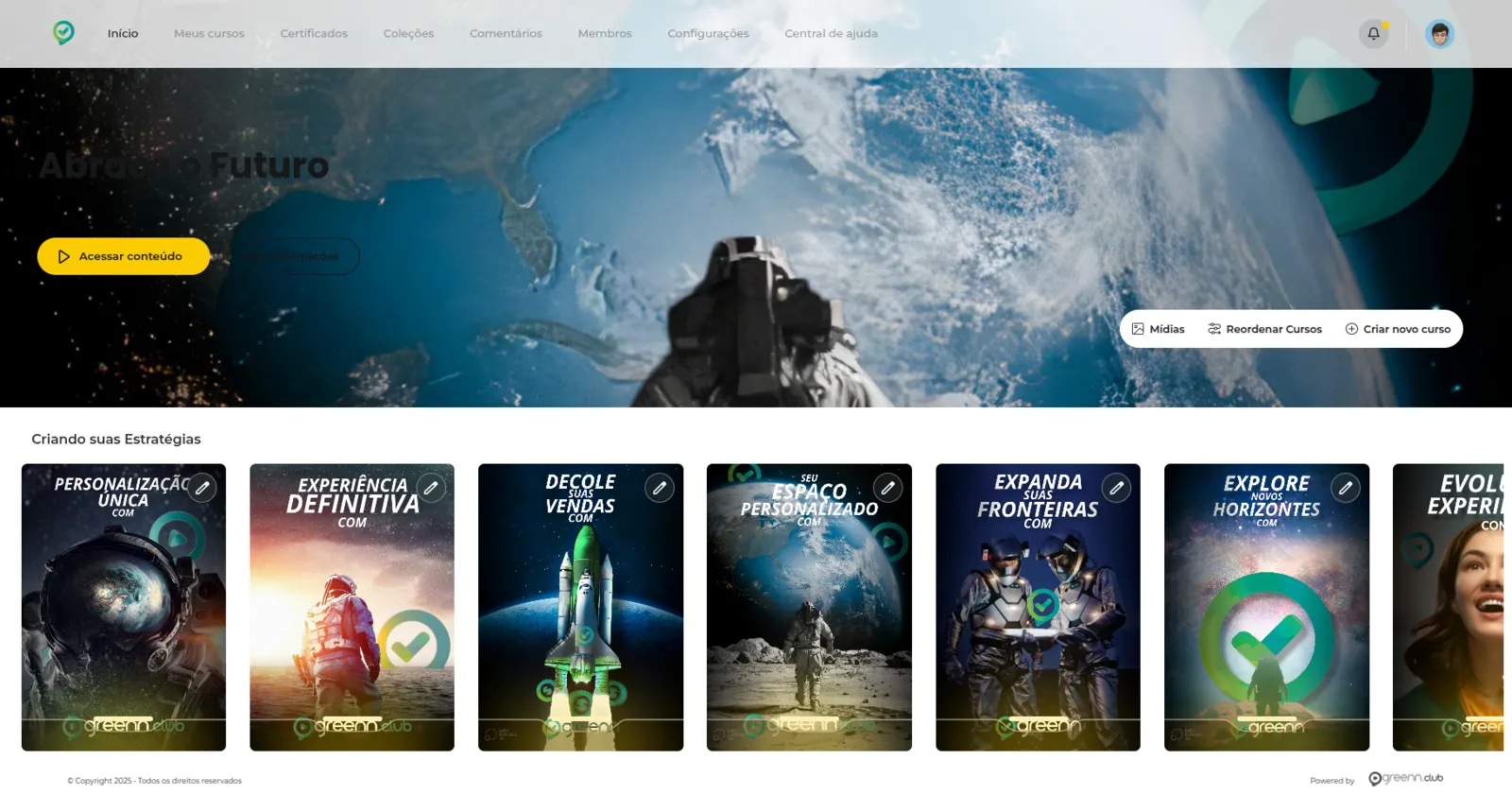The width and height of the screenshot is (1512, 795).
Task: Navigate to Coleções
Action: pyautogui.click(x=408, y=33)
